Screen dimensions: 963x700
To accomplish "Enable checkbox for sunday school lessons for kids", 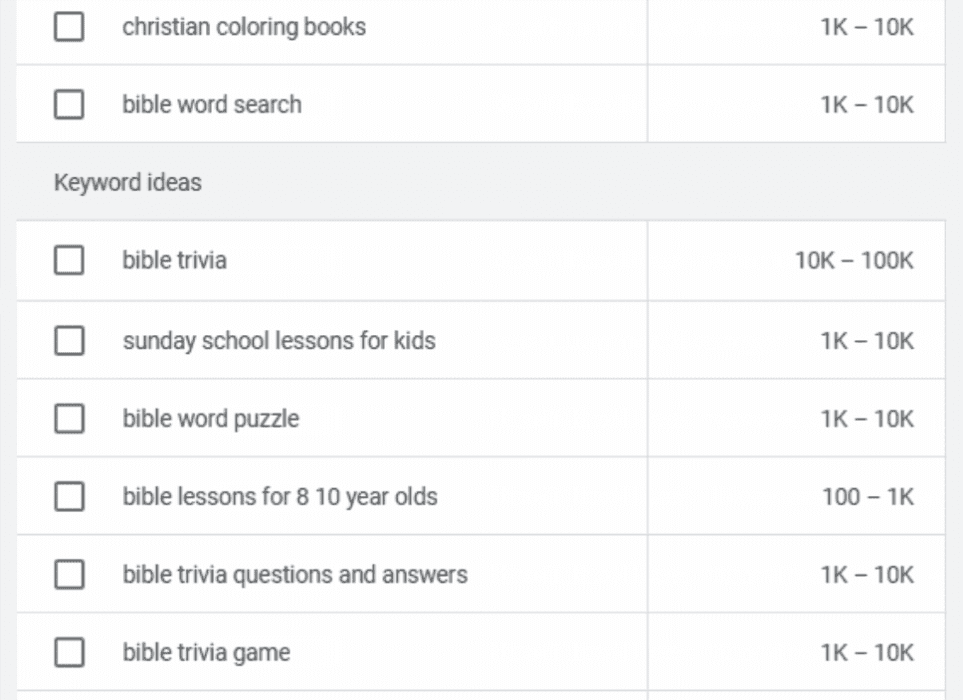I will click(x=69, y=341).
